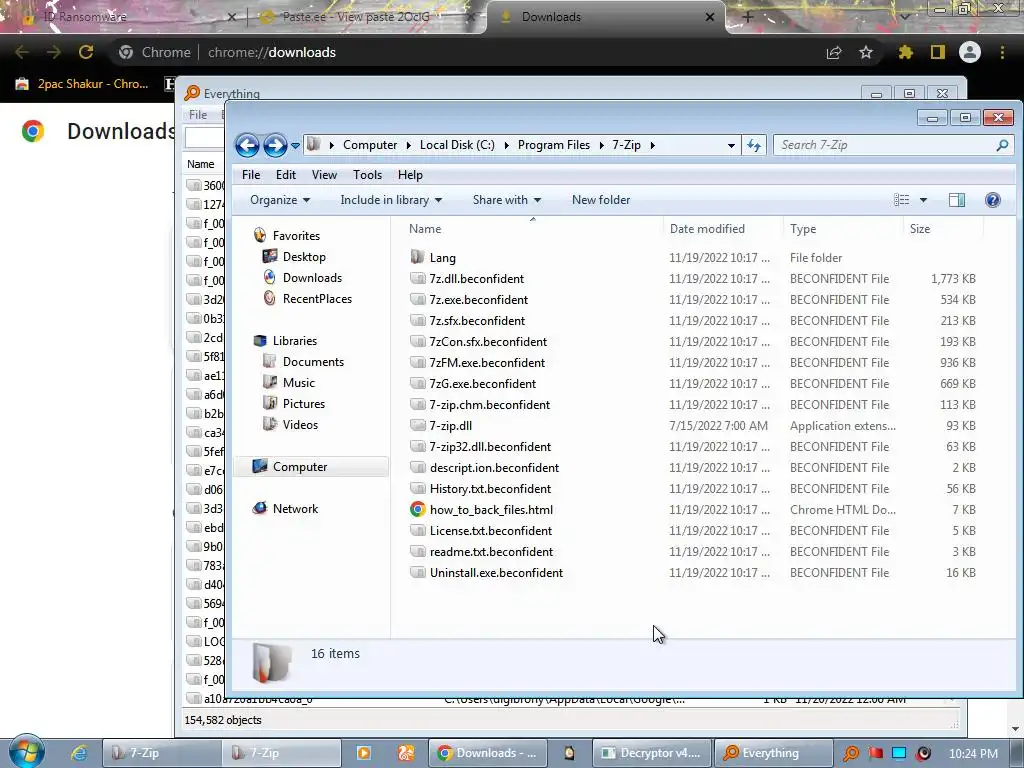Click taskbar clock showing 10:24 PM
The width and height of the screenshot is (1024, 768).
point(973,753)
